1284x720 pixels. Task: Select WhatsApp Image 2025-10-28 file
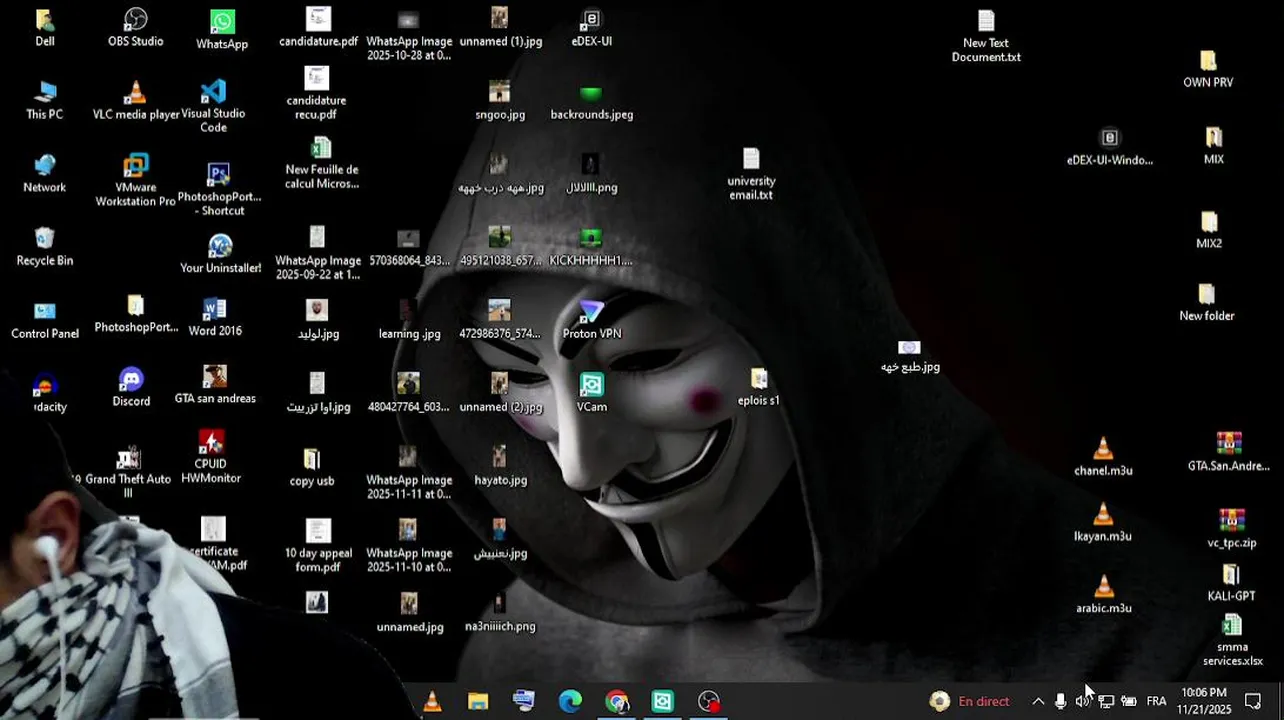click(408, 35)
